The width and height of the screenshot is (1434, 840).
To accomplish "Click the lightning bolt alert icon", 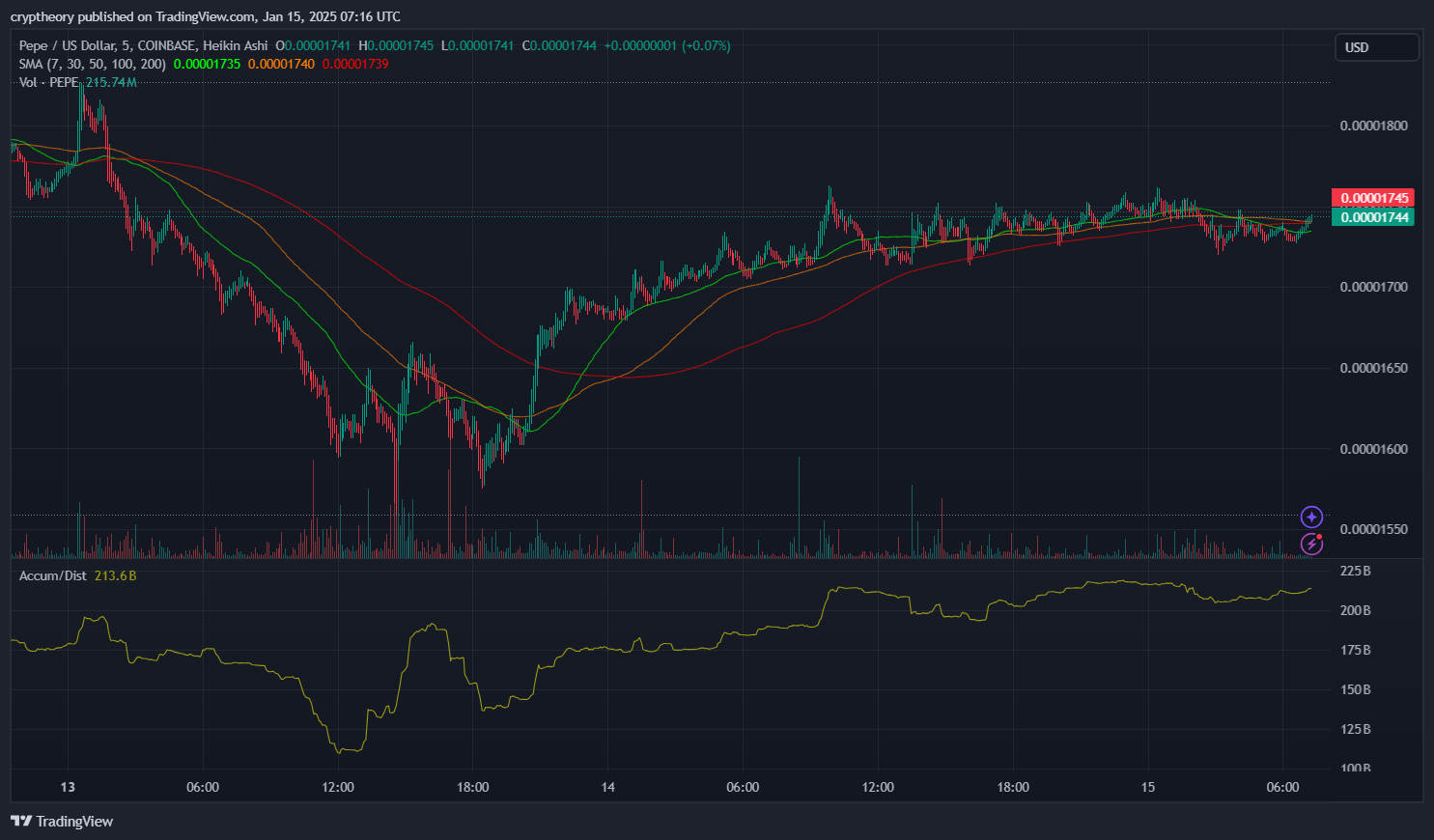I will [x=1311, y=544].
